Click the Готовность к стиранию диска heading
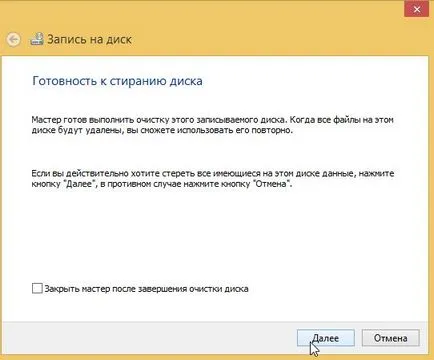This screenshot has height=360, width=434. [x=117, y=81]
